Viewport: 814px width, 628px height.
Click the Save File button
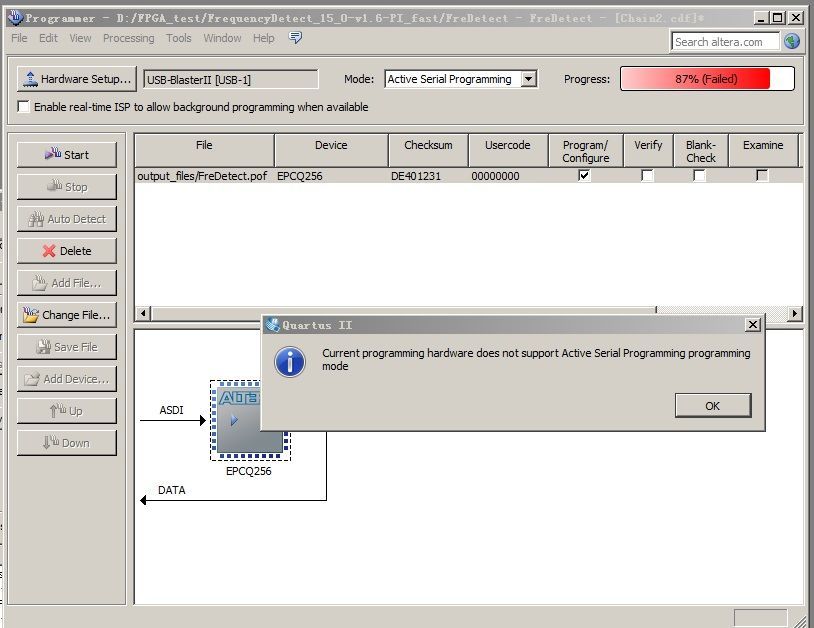click(66, 347)
